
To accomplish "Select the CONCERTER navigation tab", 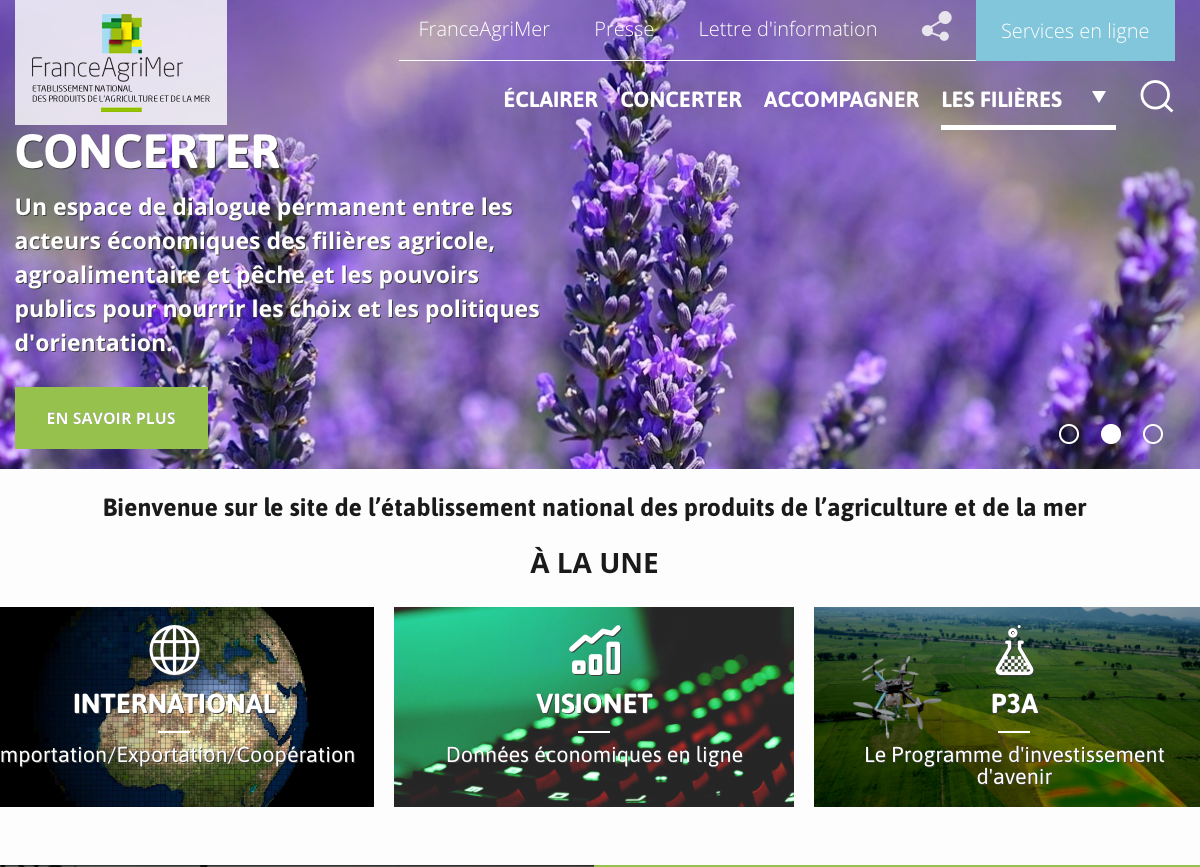I will 681,99.
